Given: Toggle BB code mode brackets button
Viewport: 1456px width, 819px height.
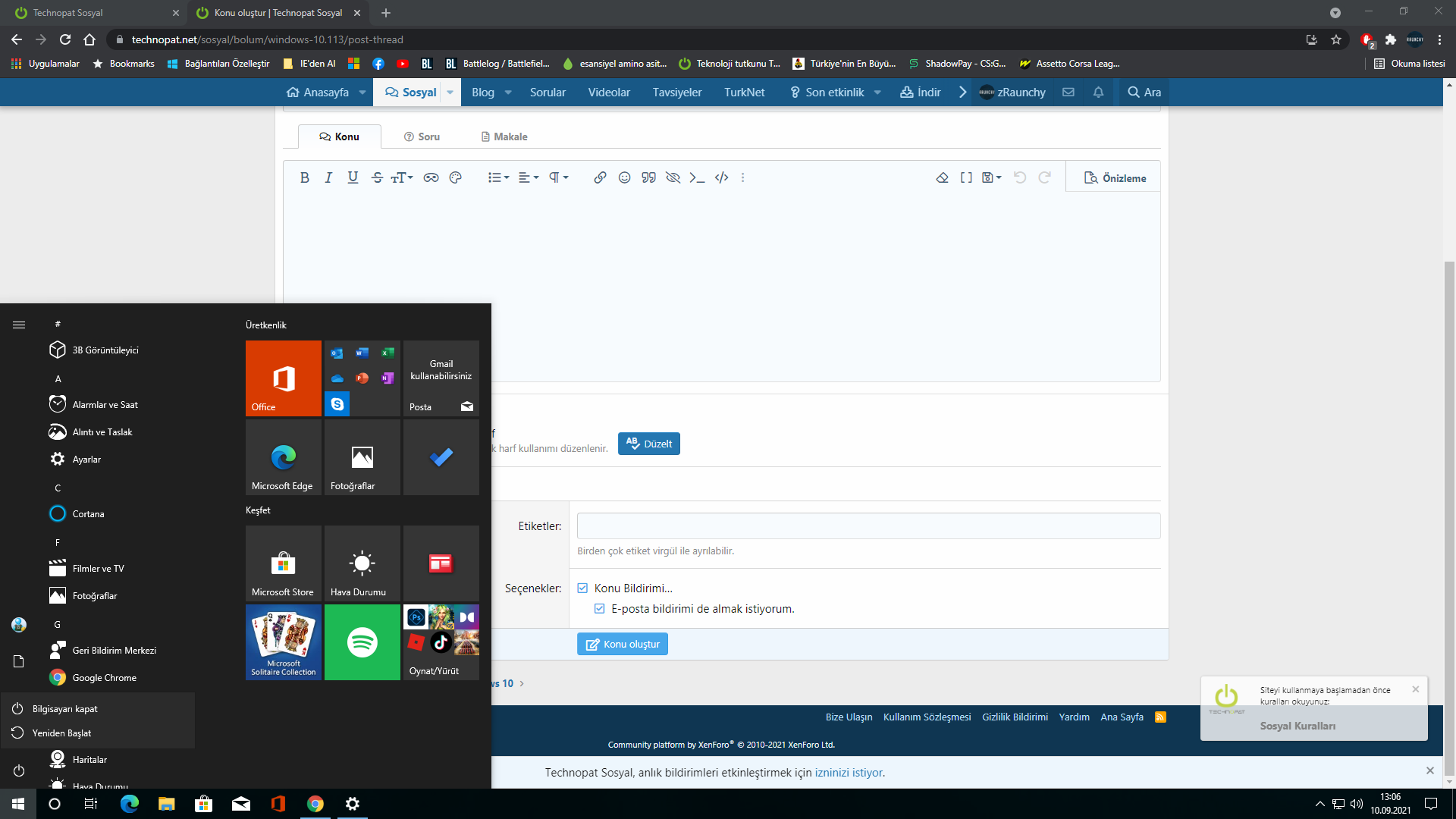Looking at the screenshot, I should 966,177.
